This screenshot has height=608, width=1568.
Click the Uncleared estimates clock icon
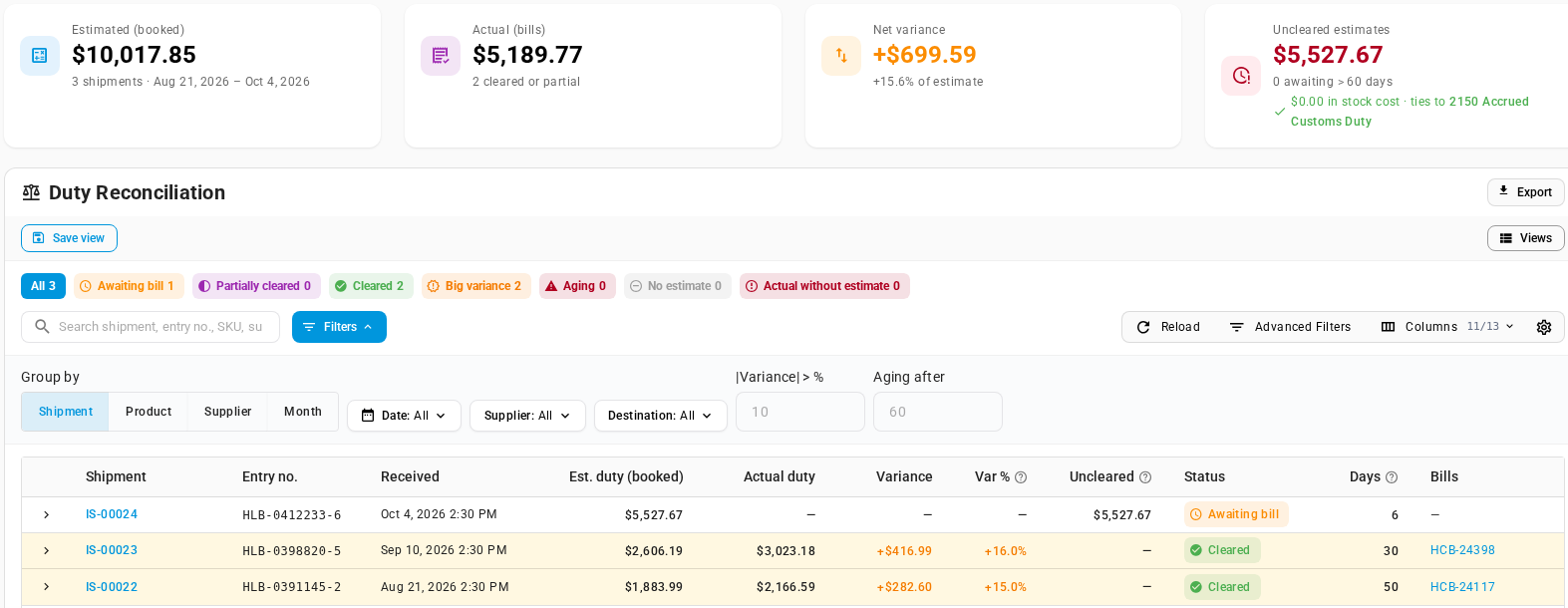pos(1241,76)
